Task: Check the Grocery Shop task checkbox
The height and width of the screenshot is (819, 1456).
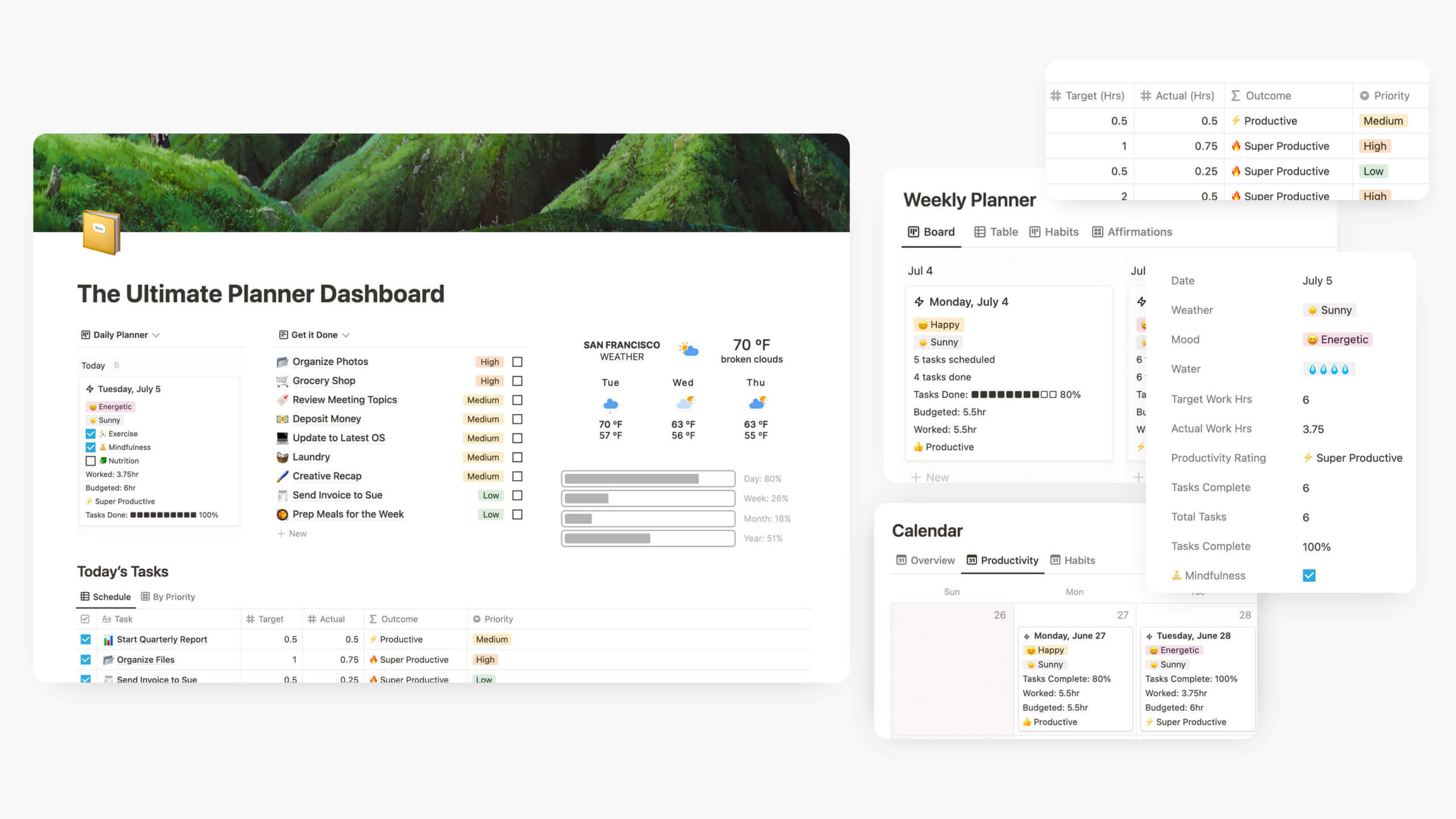Action: point(518,381)
